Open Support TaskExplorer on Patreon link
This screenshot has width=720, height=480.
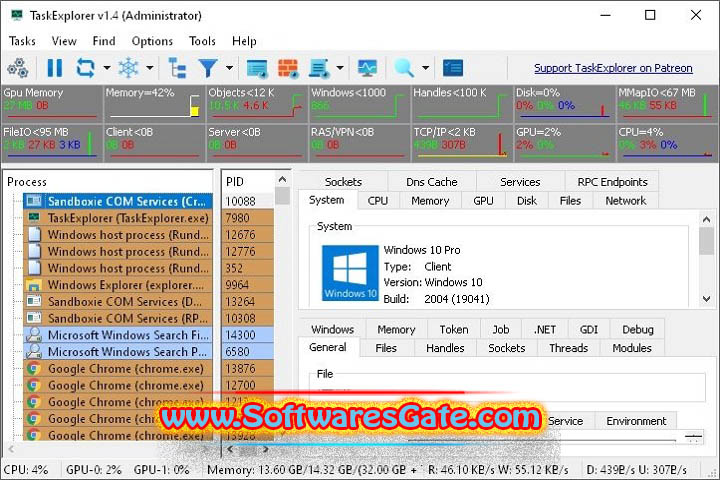[613, 68]
